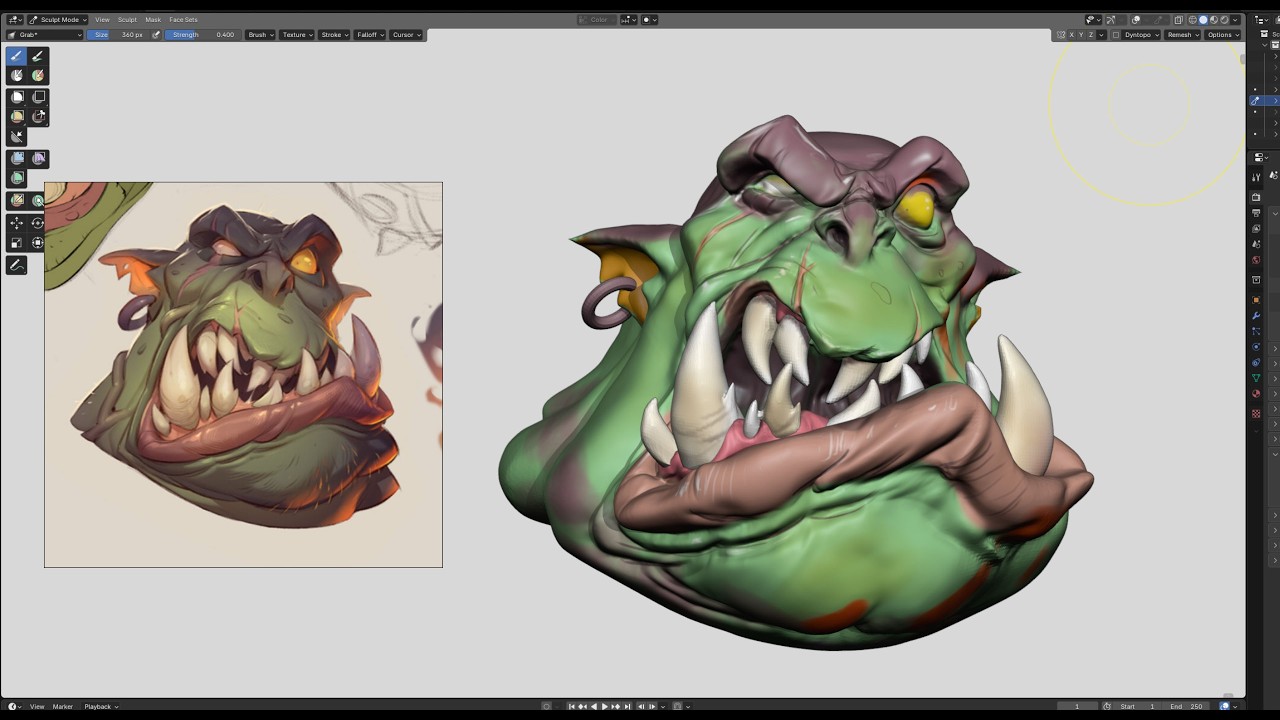Open the Remesh dropdown

pos(1182,35)
